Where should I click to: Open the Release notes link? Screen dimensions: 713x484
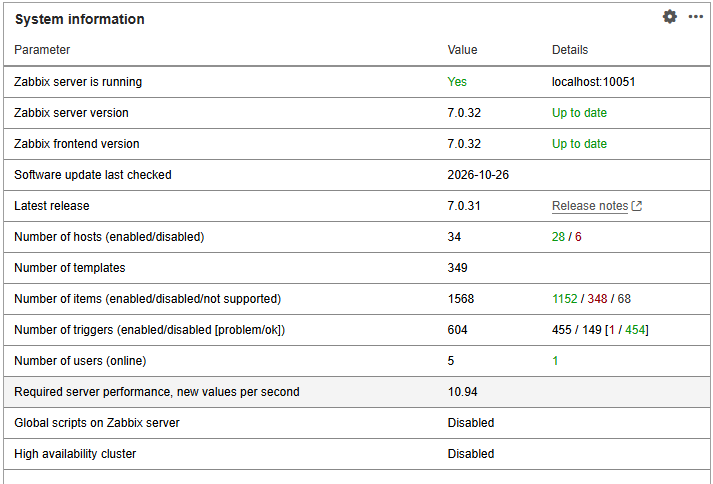(590, 206)
